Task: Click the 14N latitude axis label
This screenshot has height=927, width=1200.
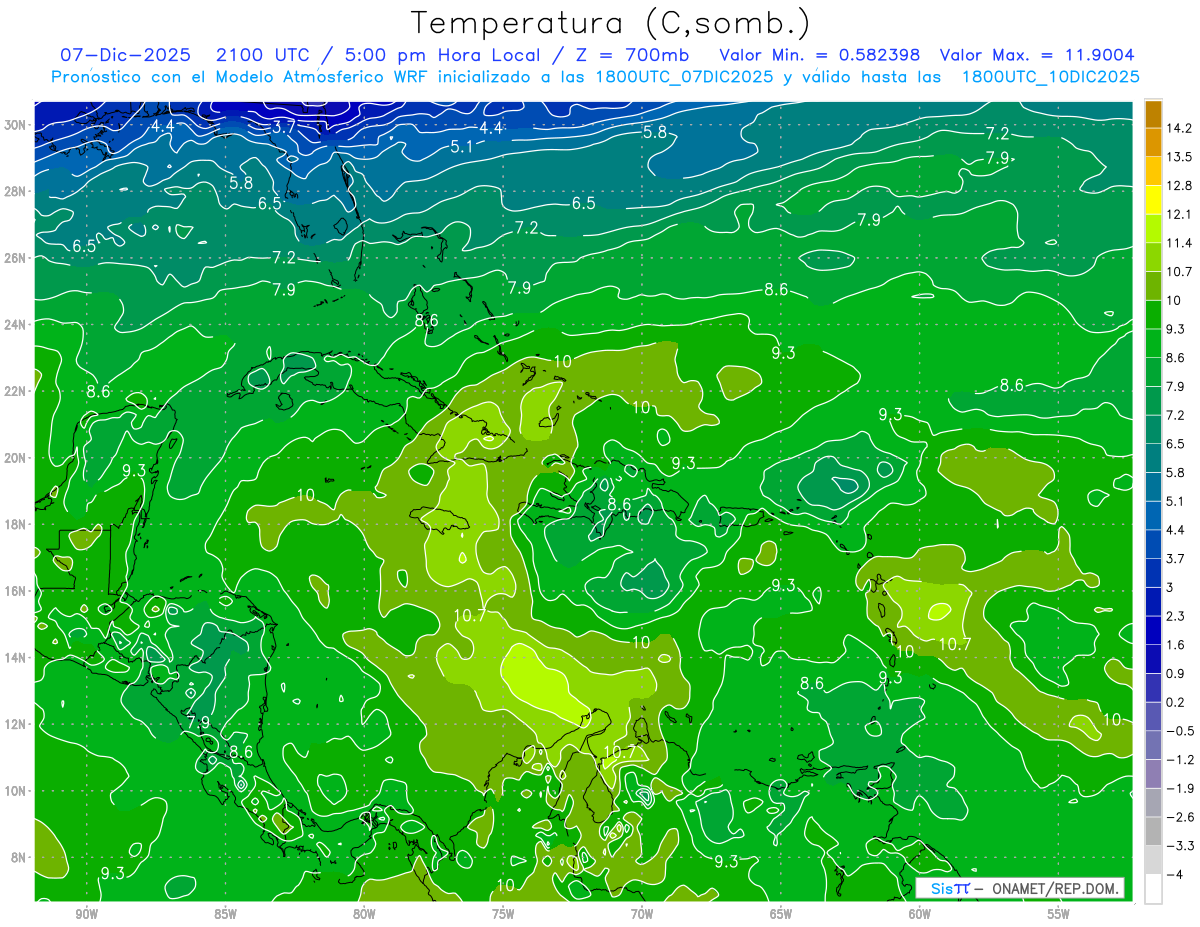Action: point(15,658)
